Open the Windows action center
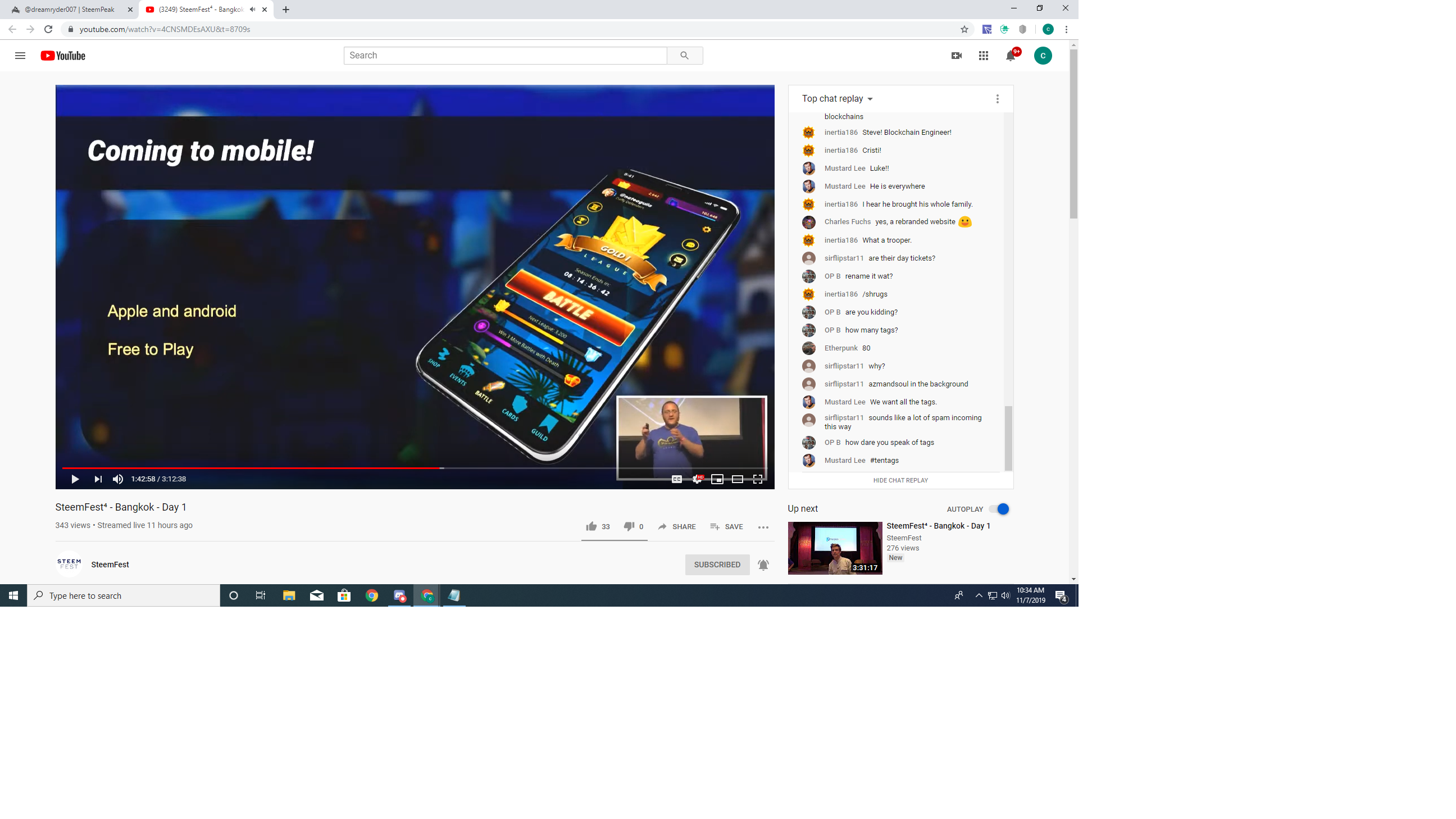 (x=1061, y=596)
